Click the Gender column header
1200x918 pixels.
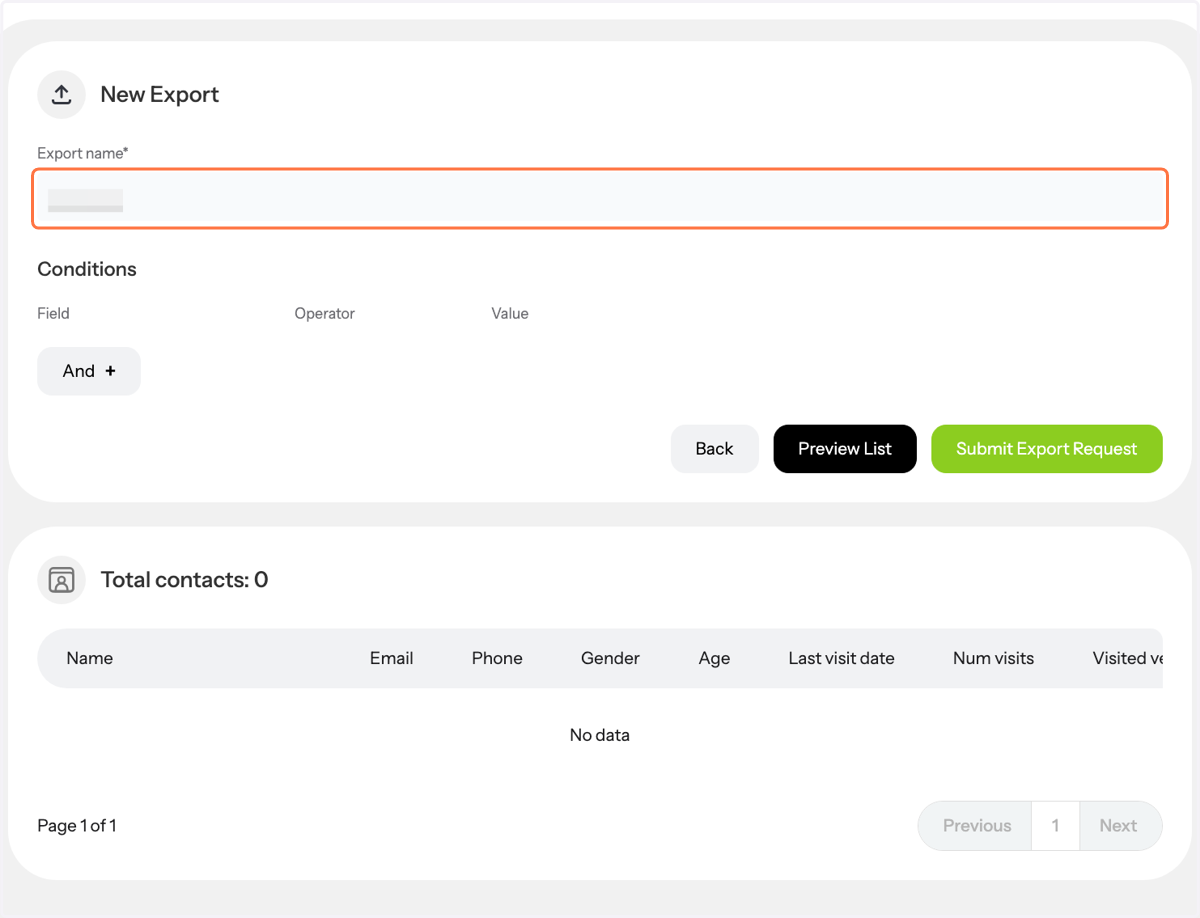(x=610, y=658)
